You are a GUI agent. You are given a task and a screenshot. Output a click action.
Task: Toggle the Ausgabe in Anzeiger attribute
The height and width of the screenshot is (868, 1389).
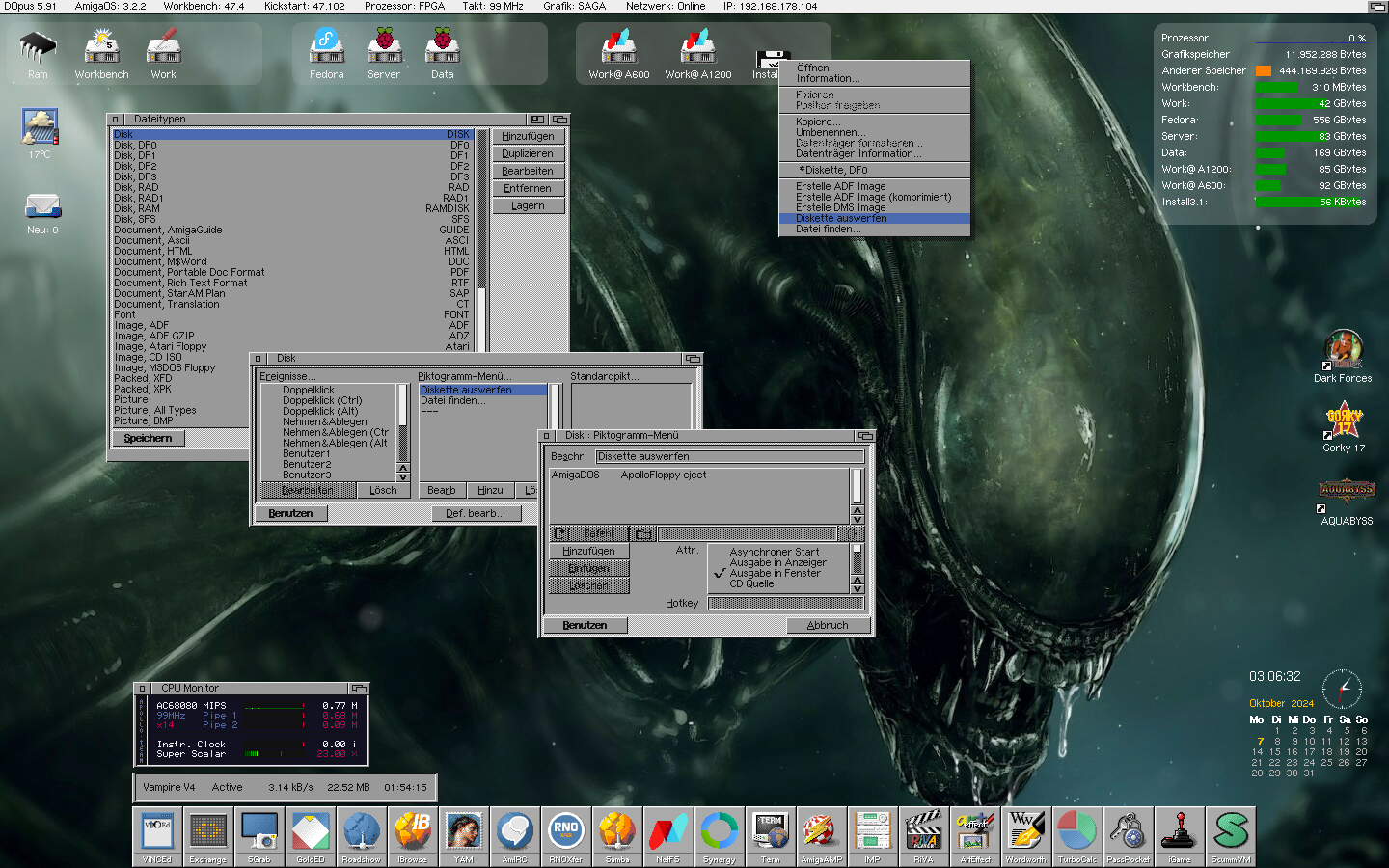click(x=778, y=562)
